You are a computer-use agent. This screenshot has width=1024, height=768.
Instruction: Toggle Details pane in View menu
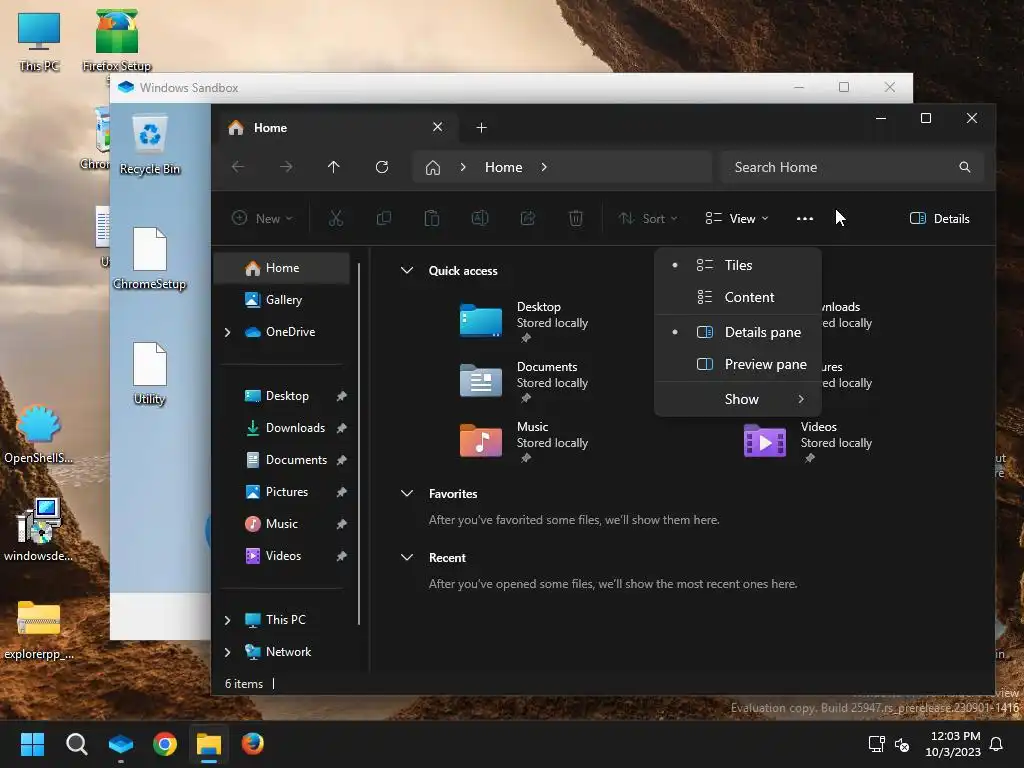coord(738,332)
